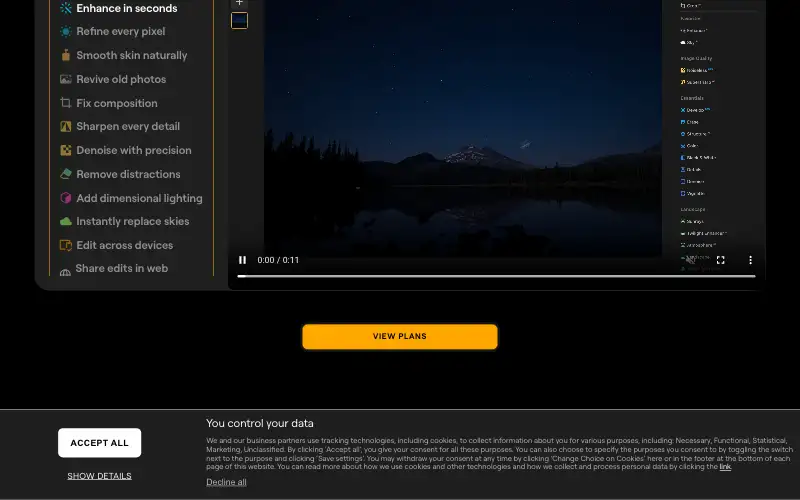
Task: Select Instantly replace skies feature
Action: pyautogui.click(x=125, y=221)
